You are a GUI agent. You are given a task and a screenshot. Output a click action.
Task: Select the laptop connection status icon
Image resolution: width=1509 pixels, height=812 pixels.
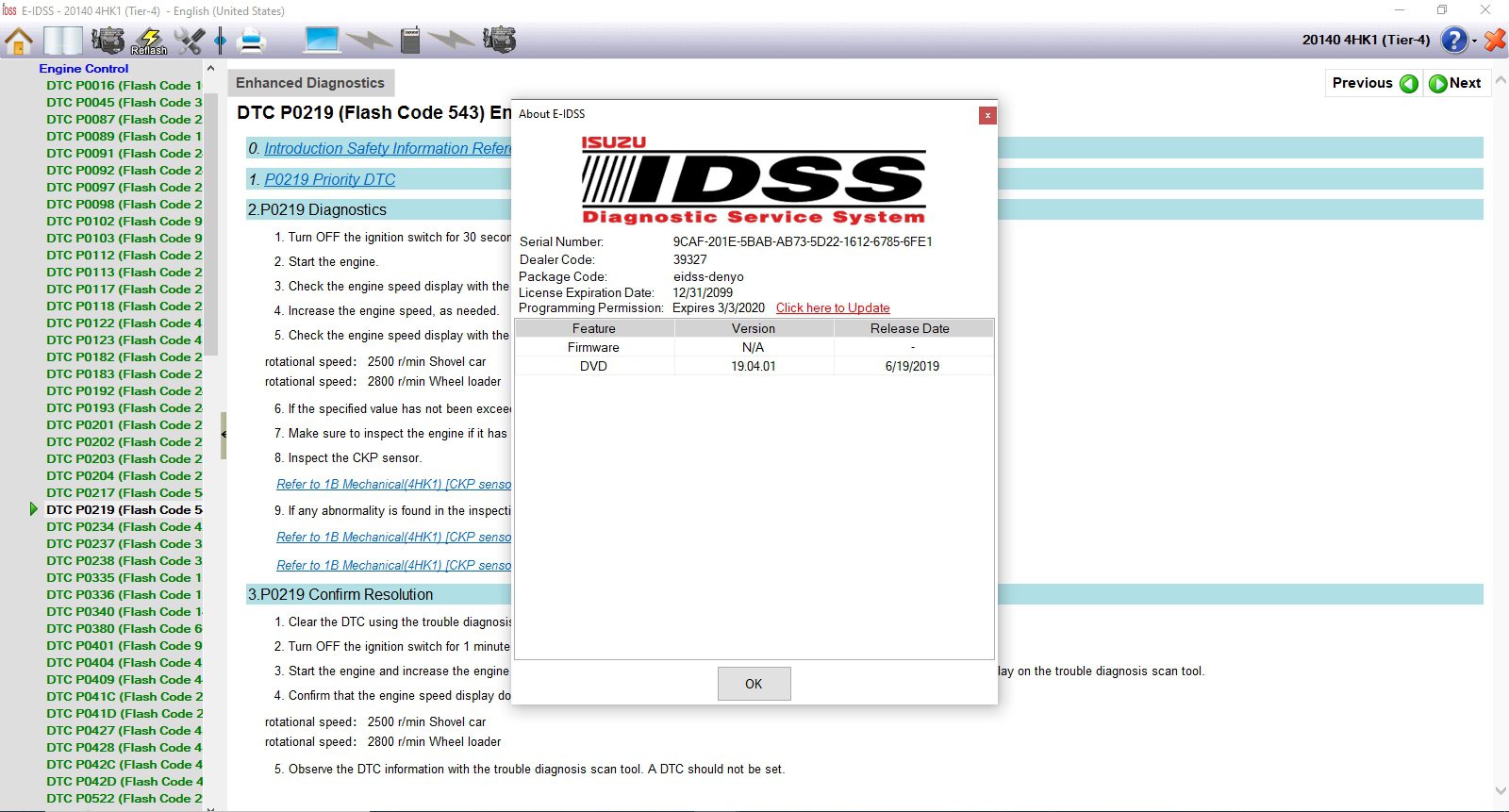(322, 40)
